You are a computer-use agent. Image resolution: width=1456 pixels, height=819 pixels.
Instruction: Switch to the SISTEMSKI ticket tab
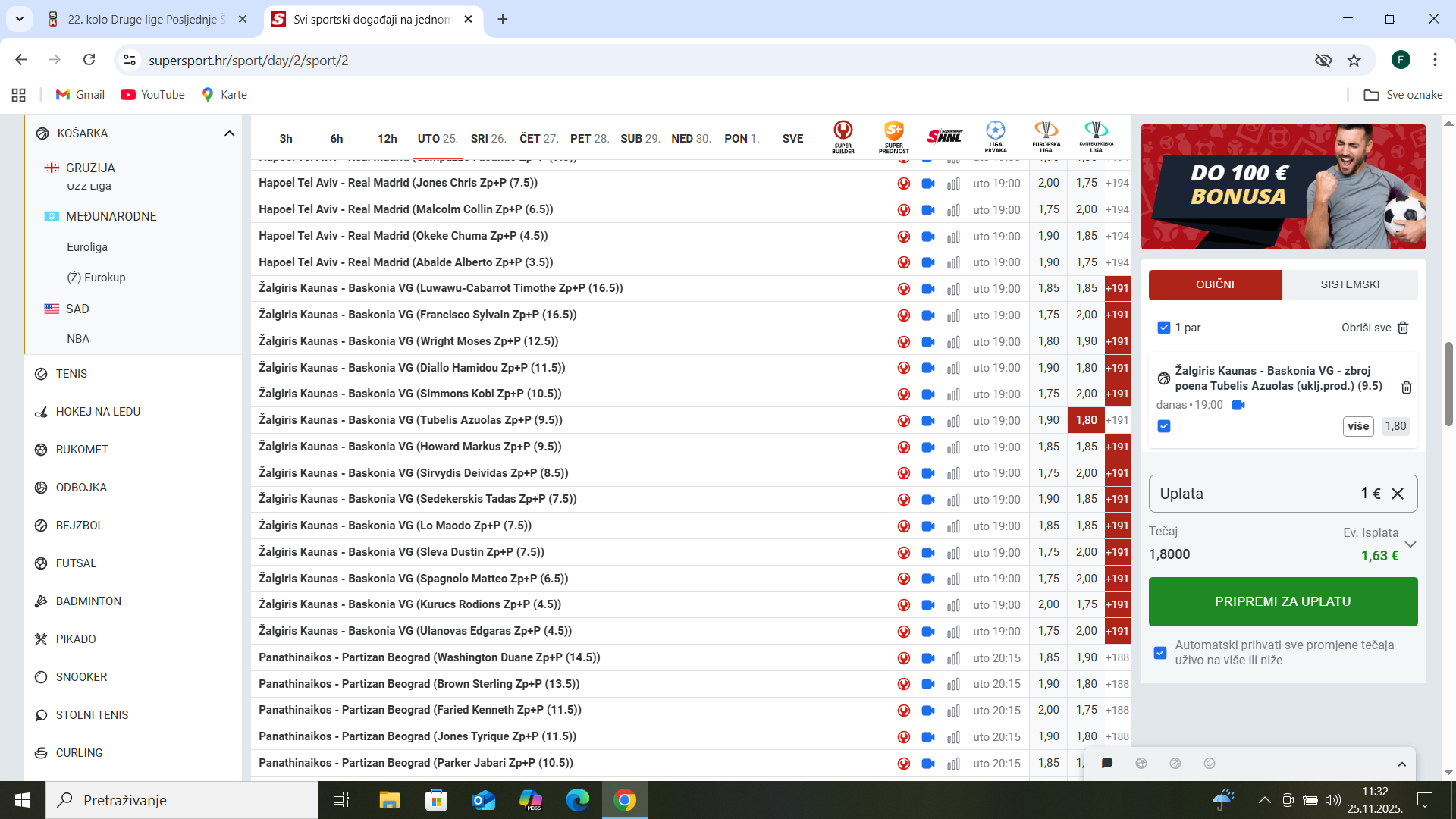(x=1350, y=284)
